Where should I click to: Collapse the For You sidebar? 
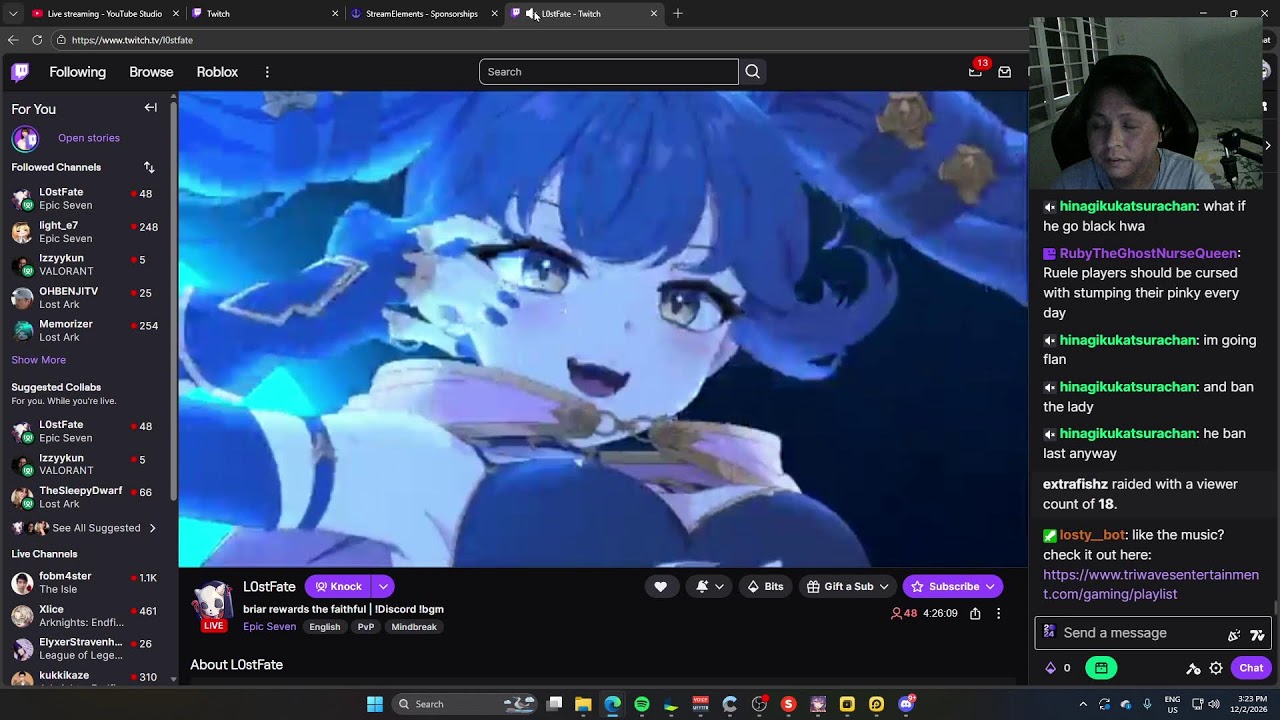[151, 108]
